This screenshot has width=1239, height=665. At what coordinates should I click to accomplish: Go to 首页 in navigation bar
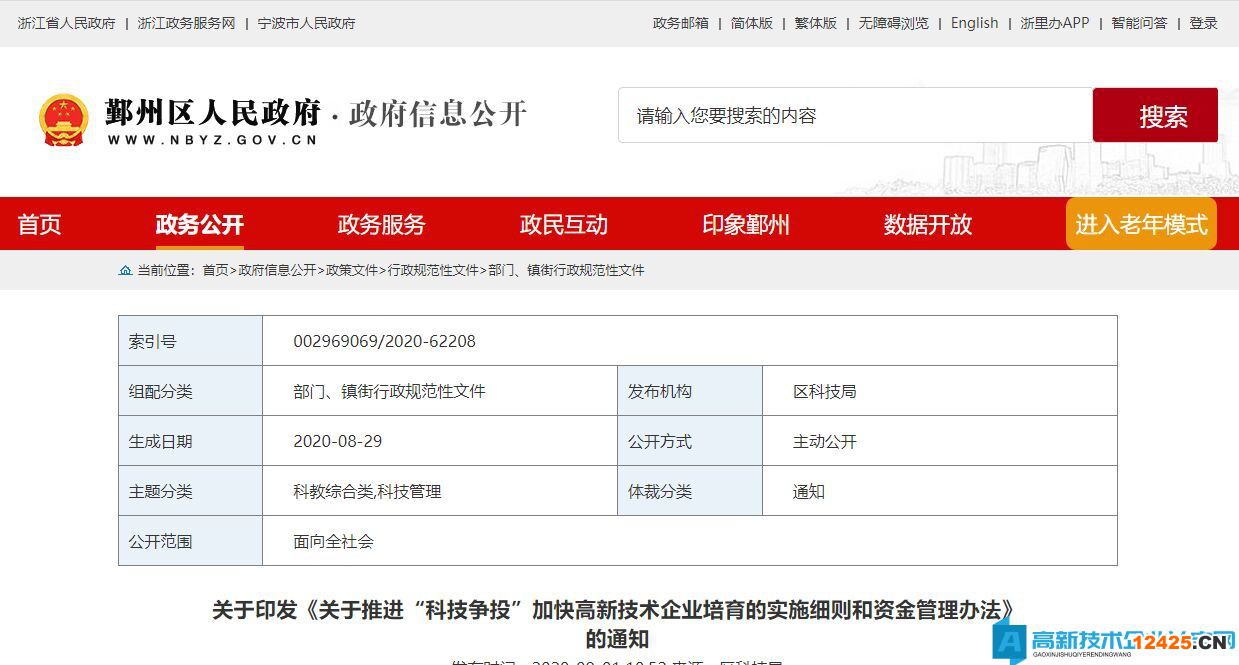(40, 224)
